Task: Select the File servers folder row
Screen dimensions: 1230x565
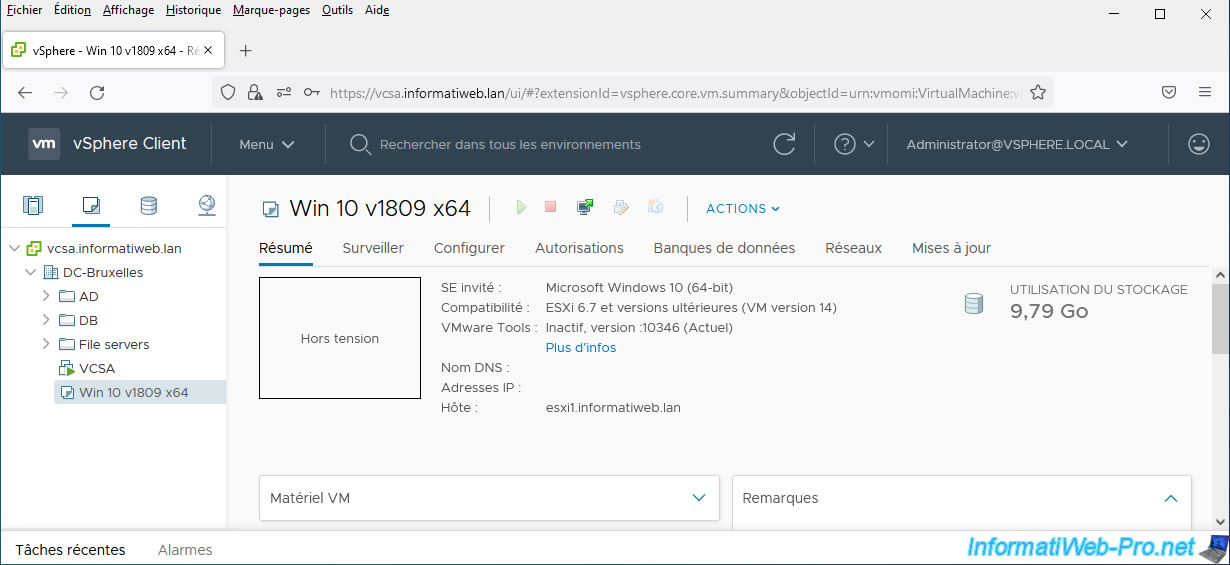Action: coord(114,344)
